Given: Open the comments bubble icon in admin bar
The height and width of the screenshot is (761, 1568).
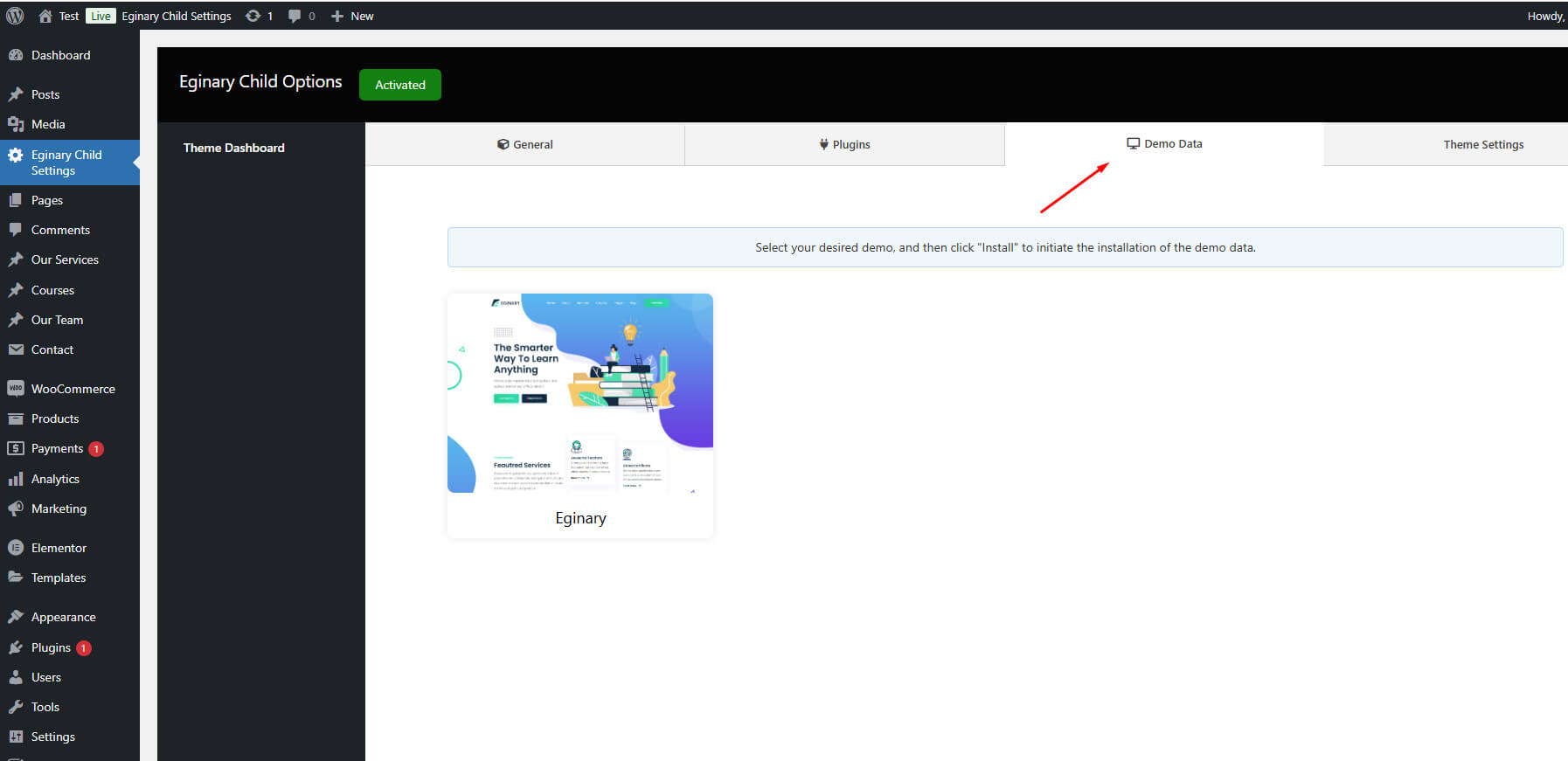Looking at the screenshot, I should click(x=295, y=16).
